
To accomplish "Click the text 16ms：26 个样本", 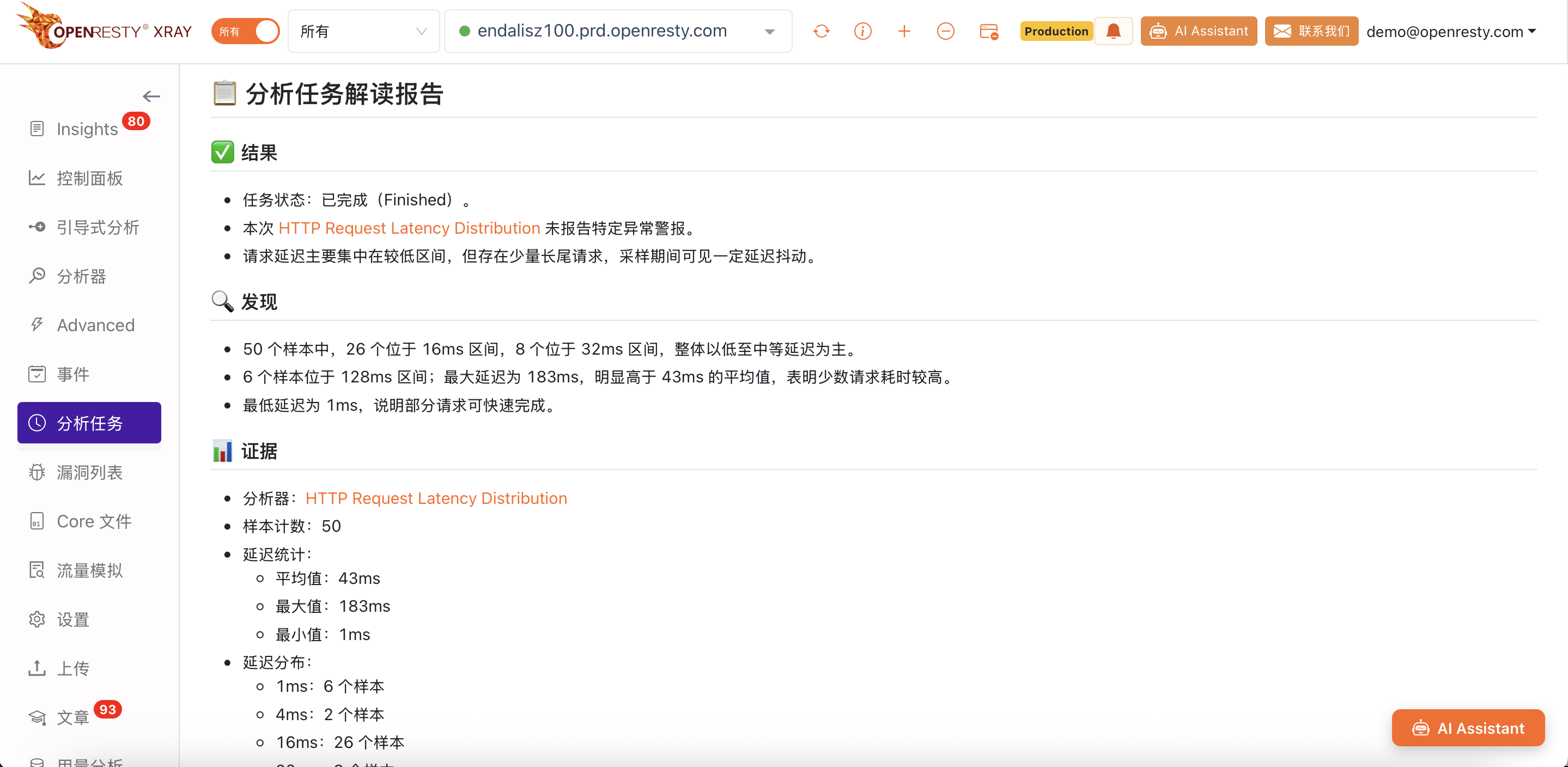I will [x=339, y=742].
